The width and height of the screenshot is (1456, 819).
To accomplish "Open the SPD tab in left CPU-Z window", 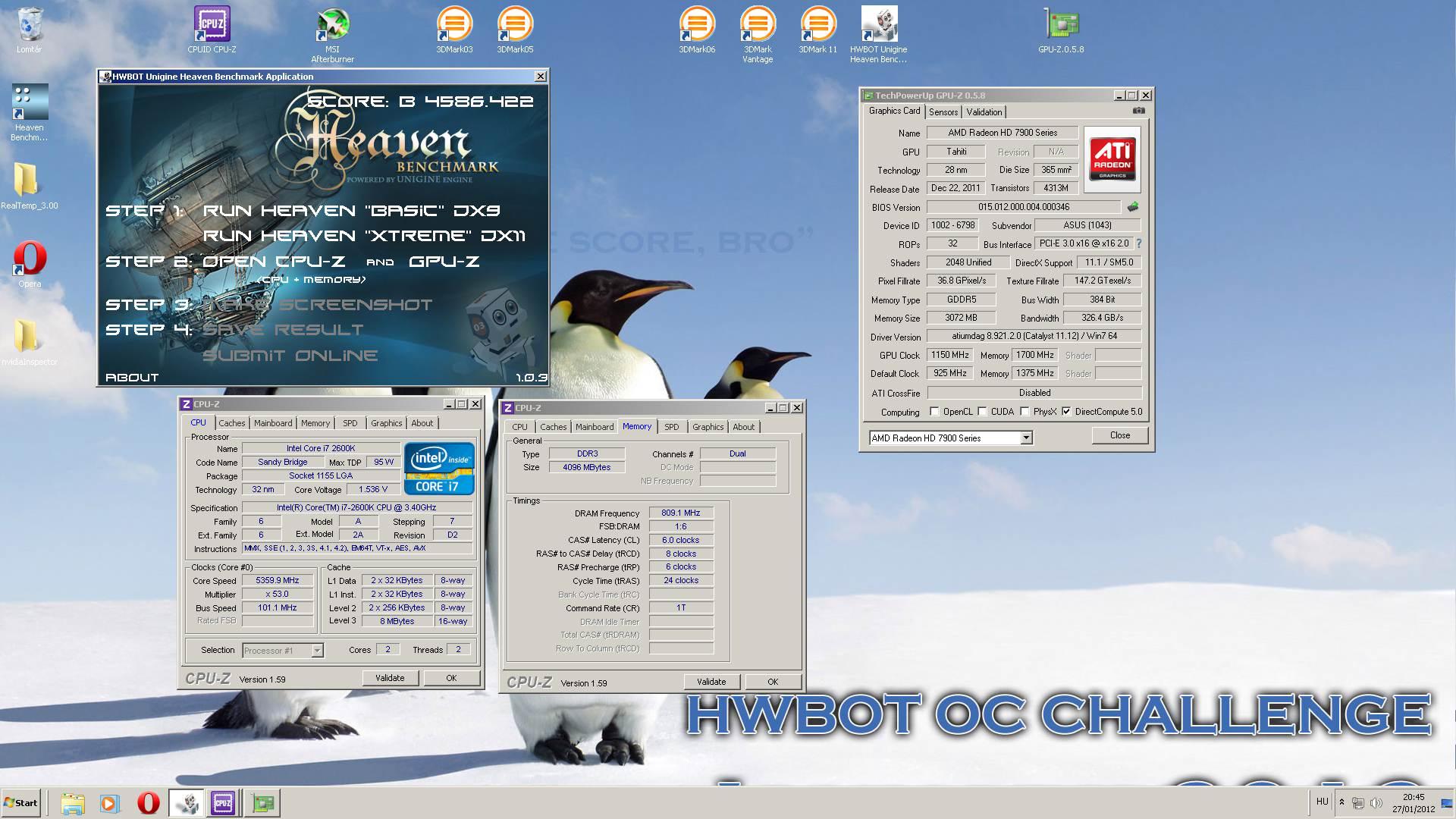I will coord(350,424).
